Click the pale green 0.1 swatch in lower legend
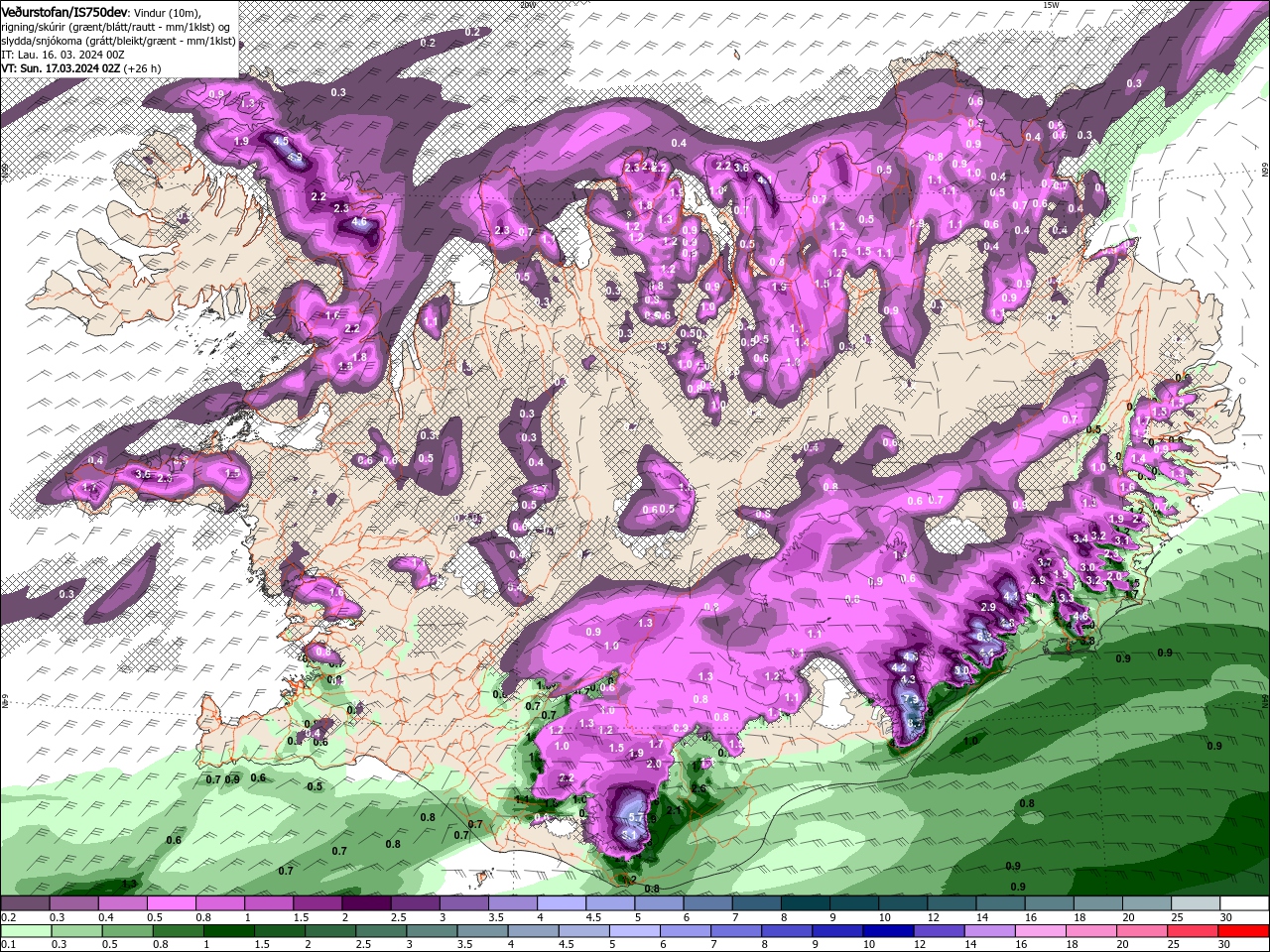This screenshot has height=952, width=1270. pyautogui.click(x=25, y=931)
